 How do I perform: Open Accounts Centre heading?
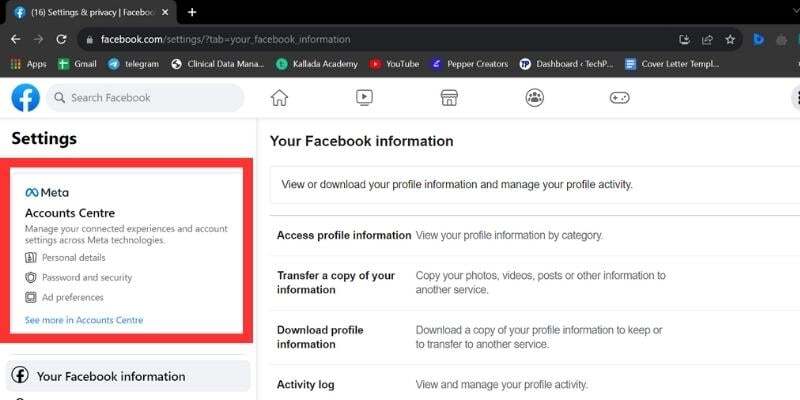click(70, 213)
